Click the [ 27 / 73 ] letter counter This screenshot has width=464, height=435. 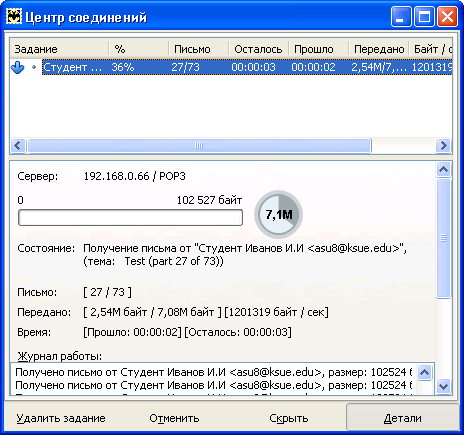click(107, 292)
